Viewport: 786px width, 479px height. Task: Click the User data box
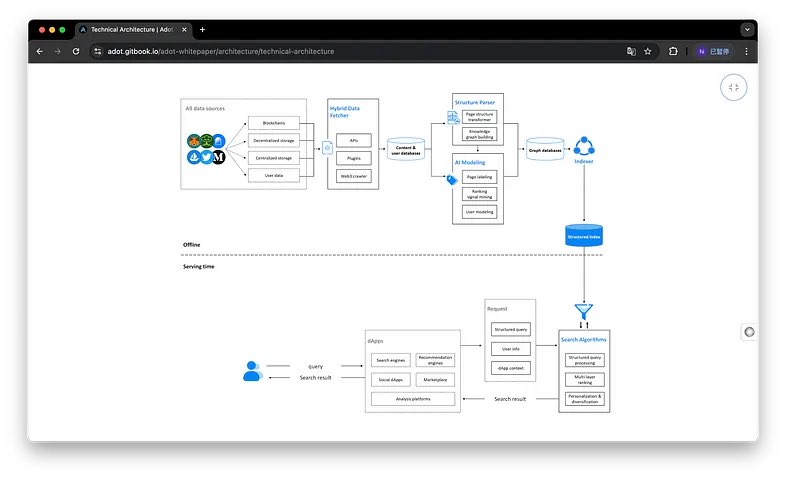274,175
